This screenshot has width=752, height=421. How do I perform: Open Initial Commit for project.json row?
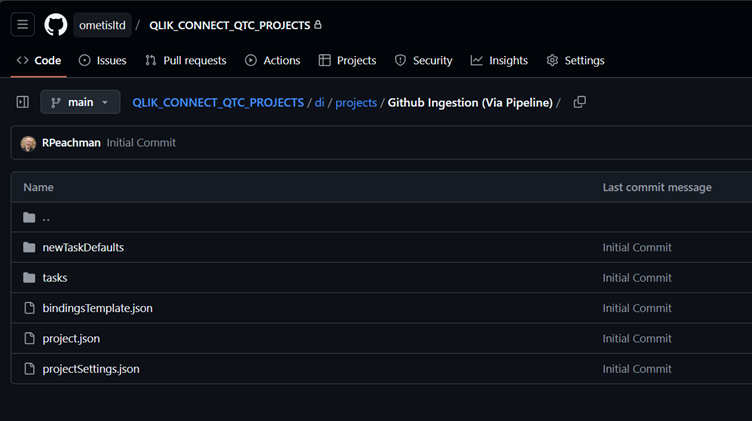click(x=637, y=339)
